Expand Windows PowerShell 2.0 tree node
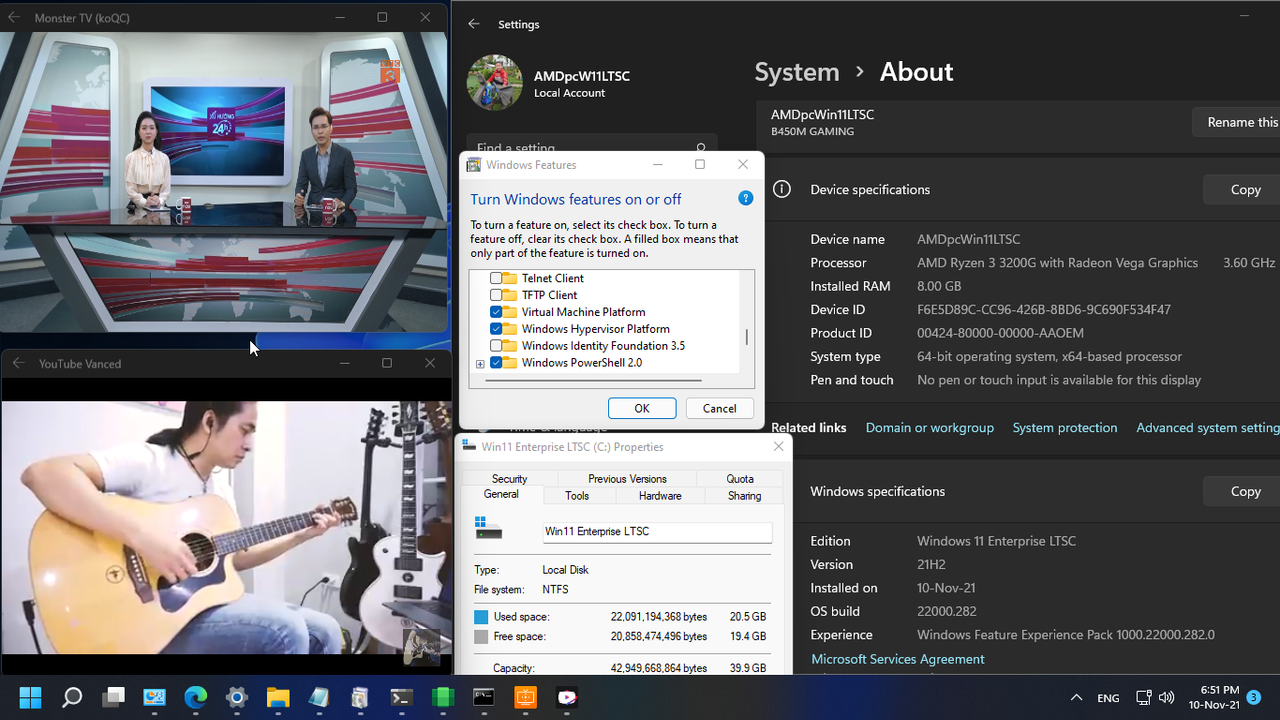1280x720 pixels. pos(480,363)
